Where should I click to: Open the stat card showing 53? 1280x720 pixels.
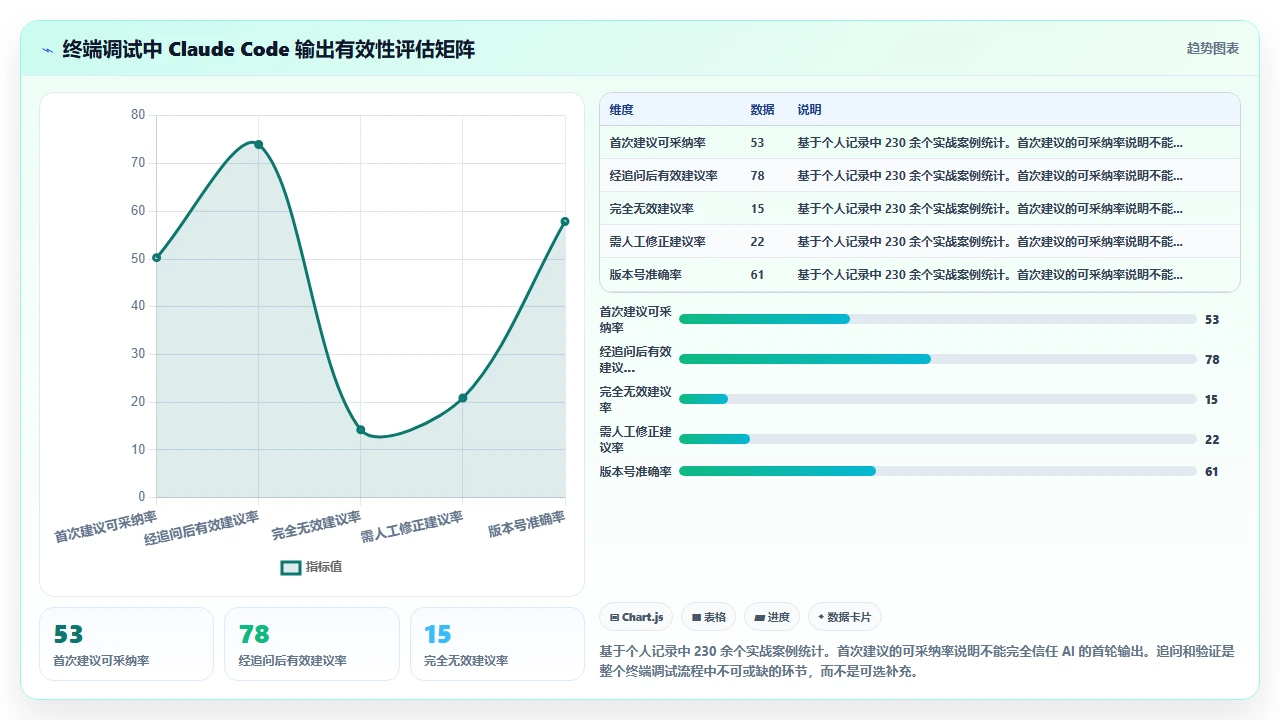pyautogui.click(x=126, y=644)
